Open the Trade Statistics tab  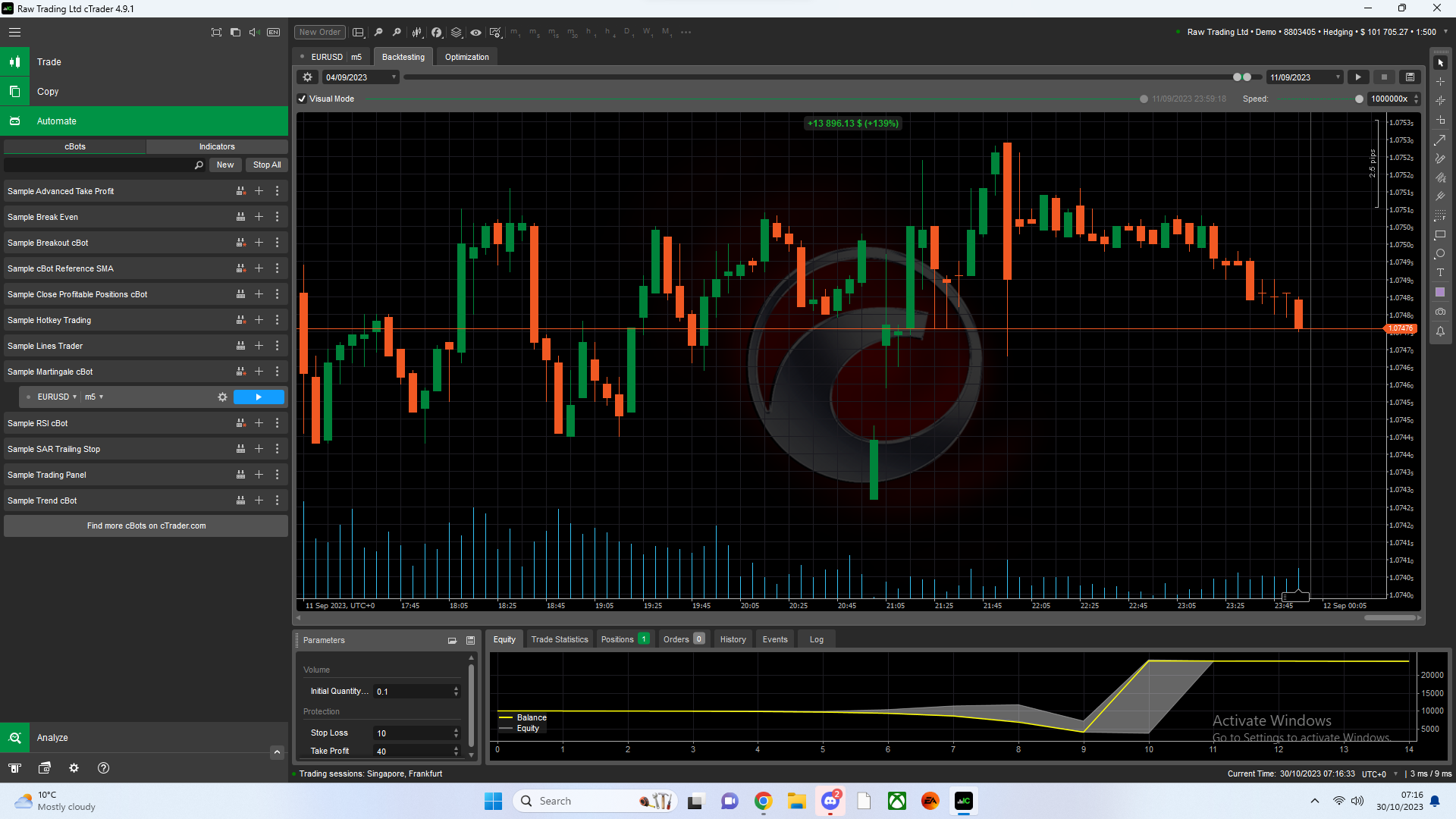[560, 639]
